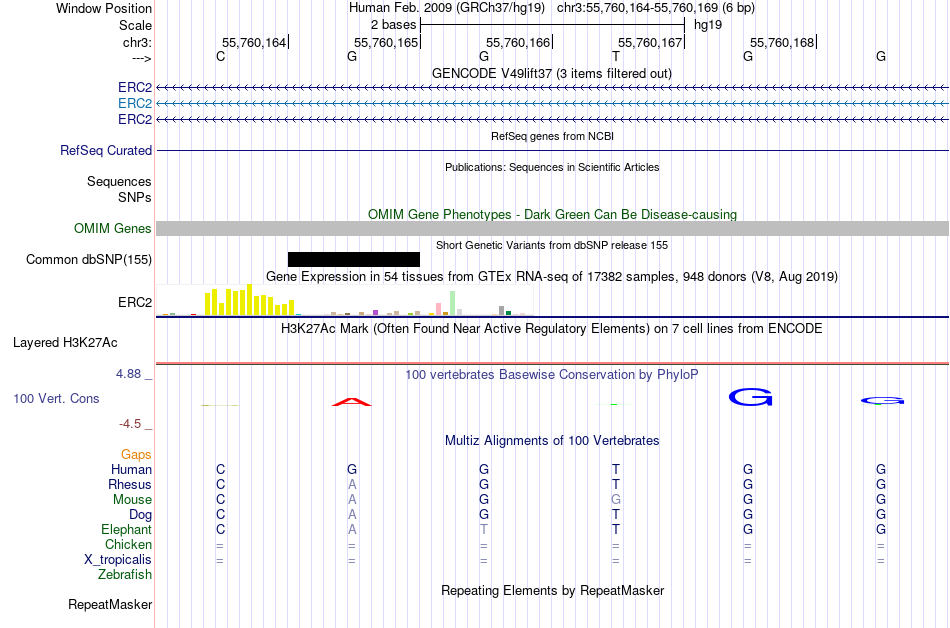Click the black dbSNP variant bar

click(x=354, y=259)
